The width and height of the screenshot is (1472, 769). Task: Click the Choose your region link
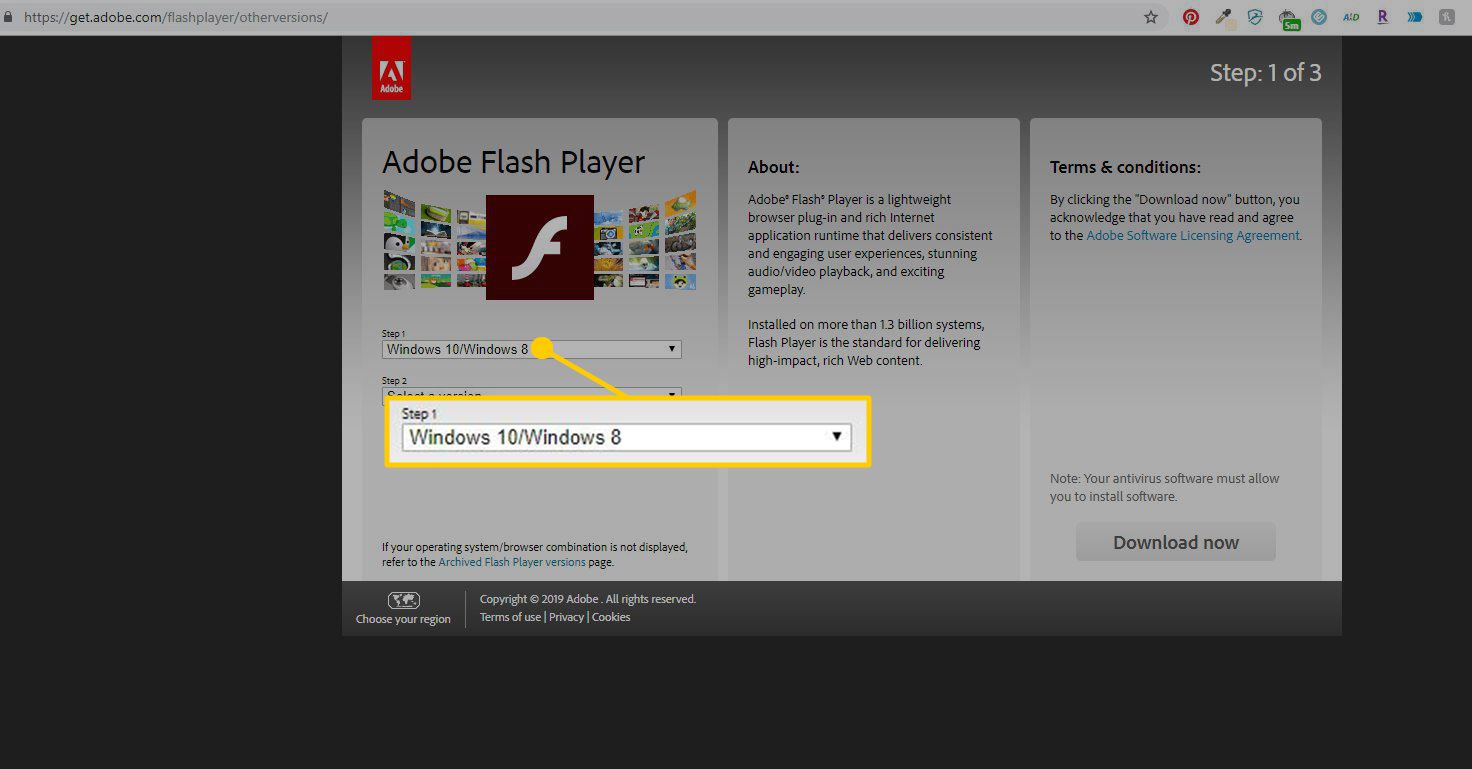(403, 619)
